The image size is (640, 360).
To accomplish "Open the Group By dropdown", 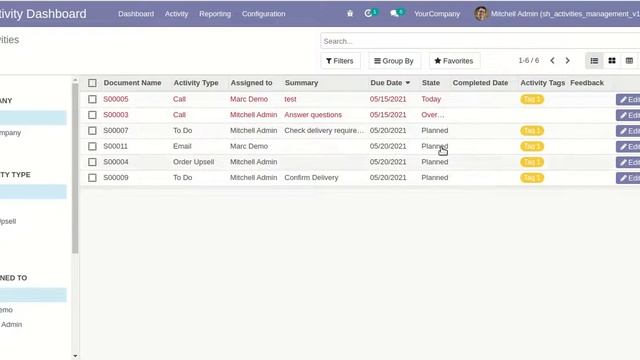I will (x=394, y=61).
